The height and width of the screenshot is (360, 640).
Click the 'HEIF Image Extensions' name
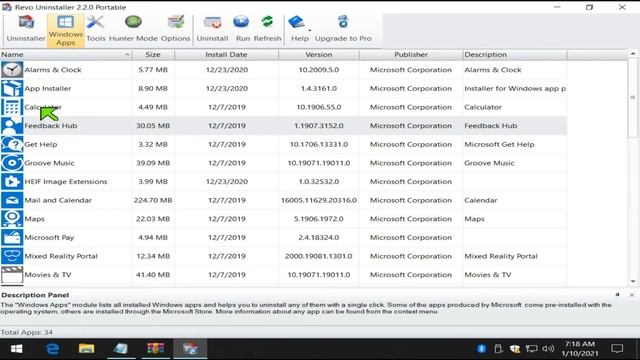click(x=66, y=182)
